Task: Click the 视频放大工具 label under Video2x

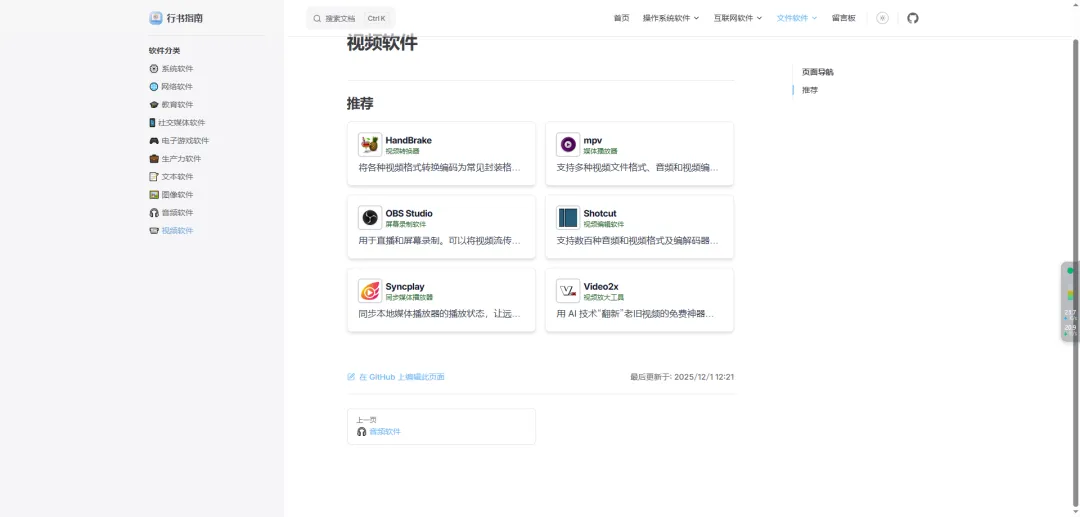Action: (603, 297)
